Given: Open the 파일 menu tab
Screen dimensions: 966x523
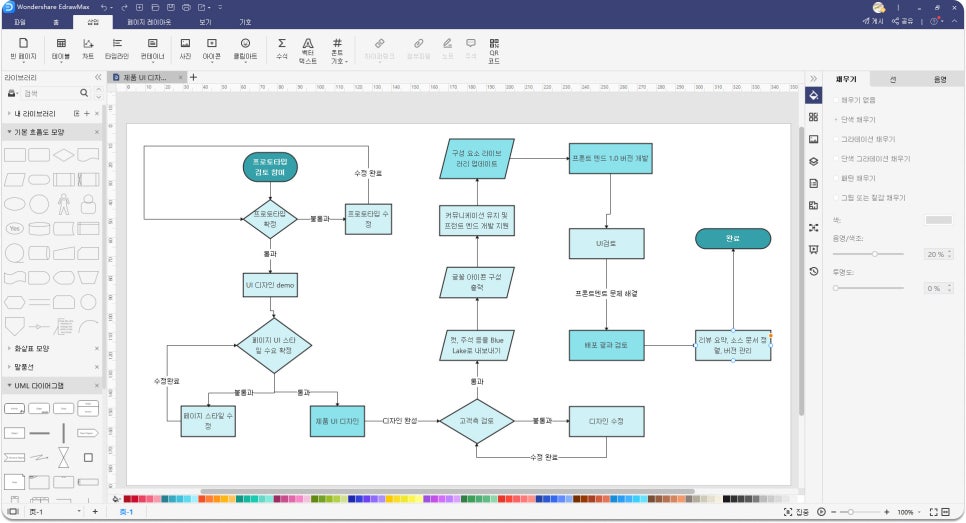Looking at the screenshot, I should tap(20, 22).
